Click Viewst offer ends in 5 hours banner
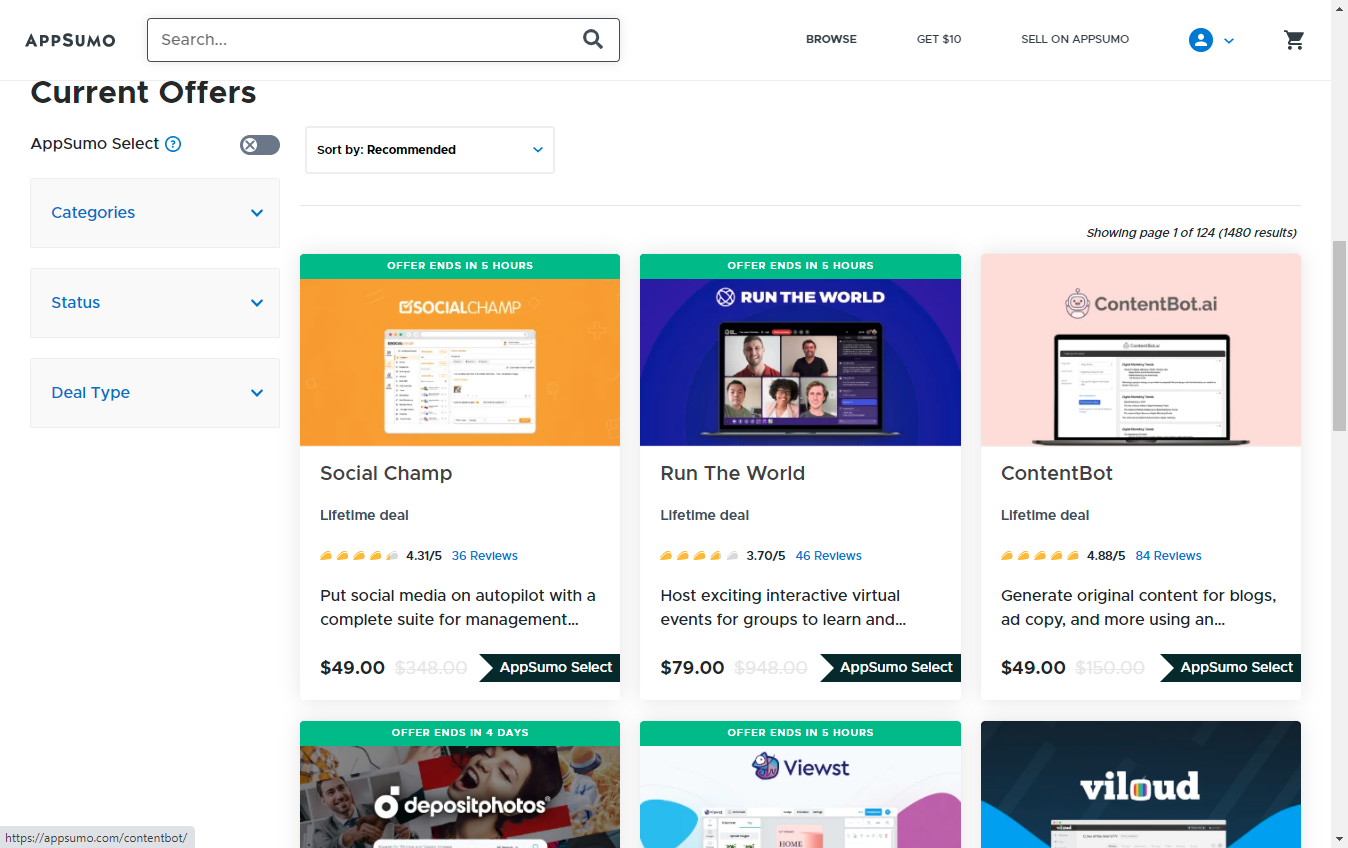The width and height of the screenshot is (1348, 848). point(800,733)
